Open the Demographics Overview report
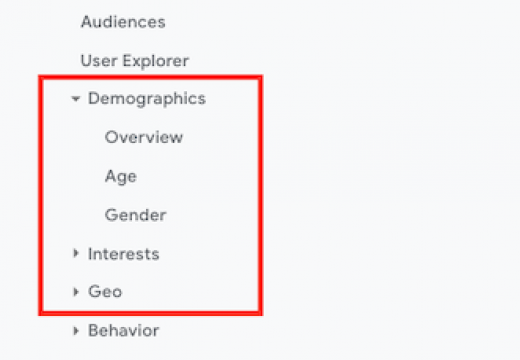The image size is (520, 360). click(x=144, y=137)
